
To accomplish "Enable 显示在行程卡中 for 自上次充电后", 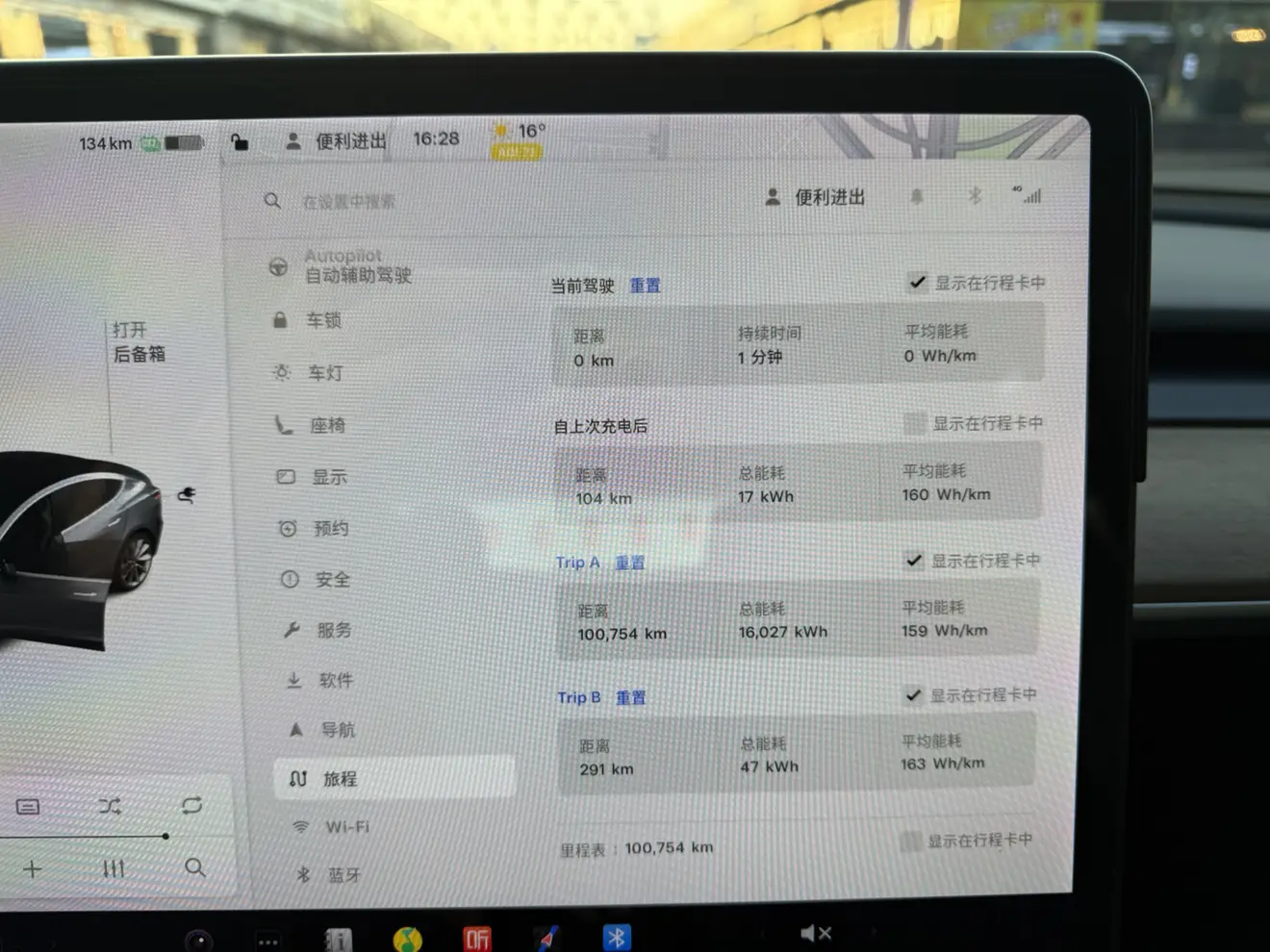I will [914, 423].
